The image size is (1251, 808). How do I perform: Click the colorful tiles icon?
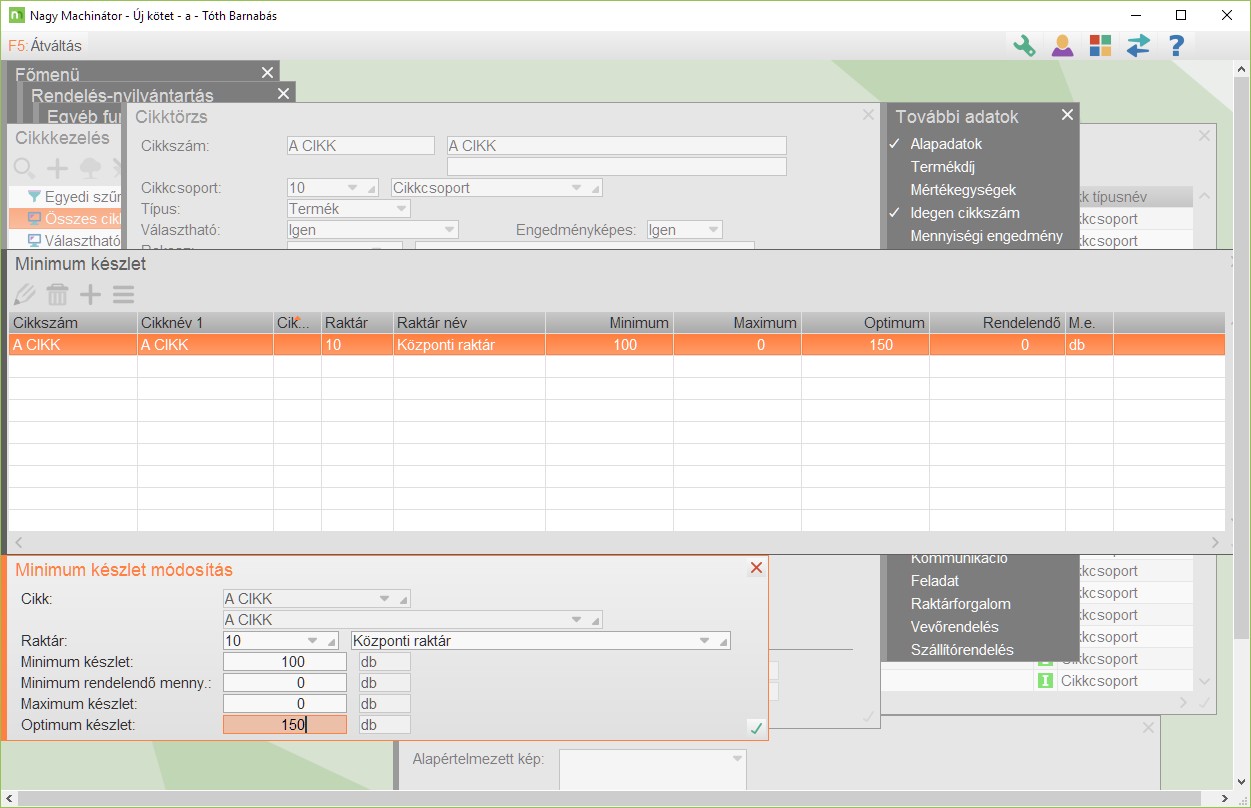pyautogui.click(x=1100, y=46)
